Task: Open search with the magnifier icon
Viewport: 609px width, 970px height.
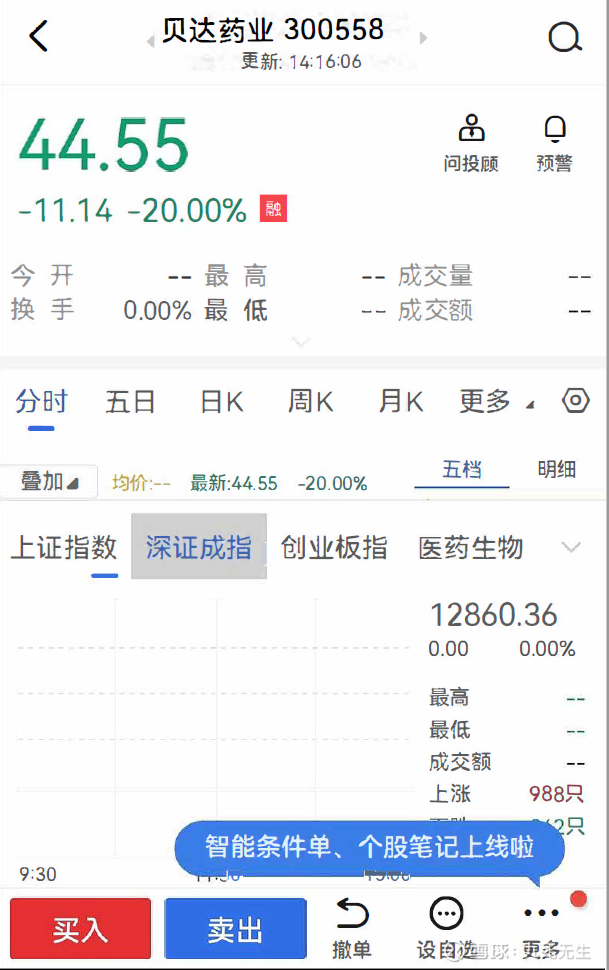Action: [x=564, y=37]
